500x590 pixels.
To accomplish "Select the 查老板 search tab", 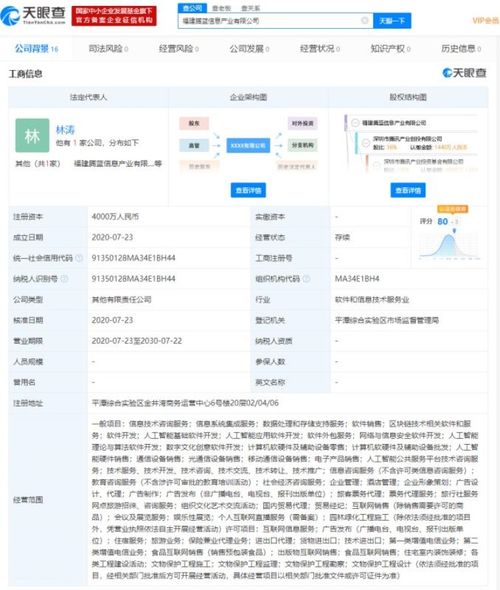I will 221,8.
